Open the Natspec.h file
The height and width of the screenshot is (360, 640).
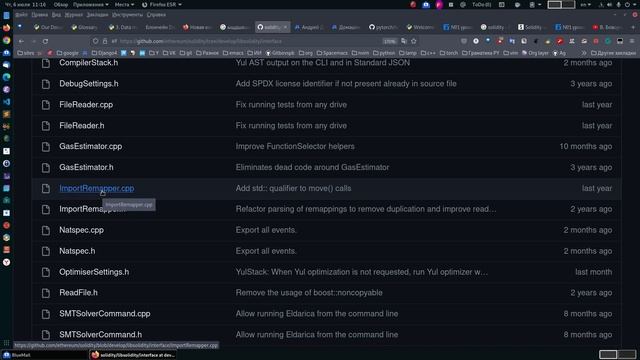click(77, 251)
